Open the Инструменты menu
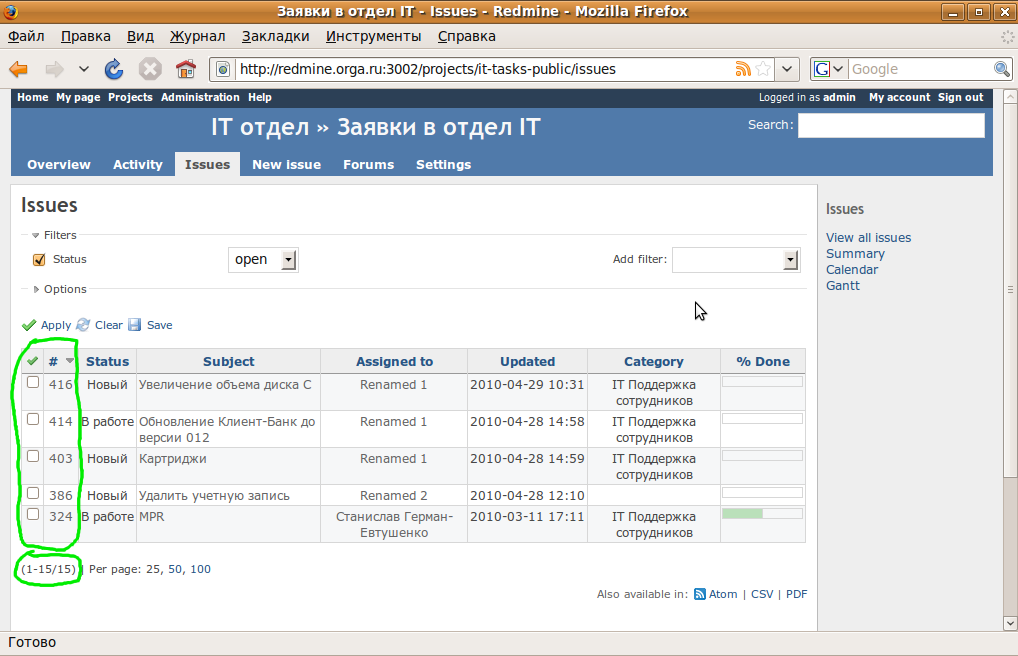Image resolution: width=1018 pixels, height=656 pixels. pyautogui.click(x=373, y=36)
